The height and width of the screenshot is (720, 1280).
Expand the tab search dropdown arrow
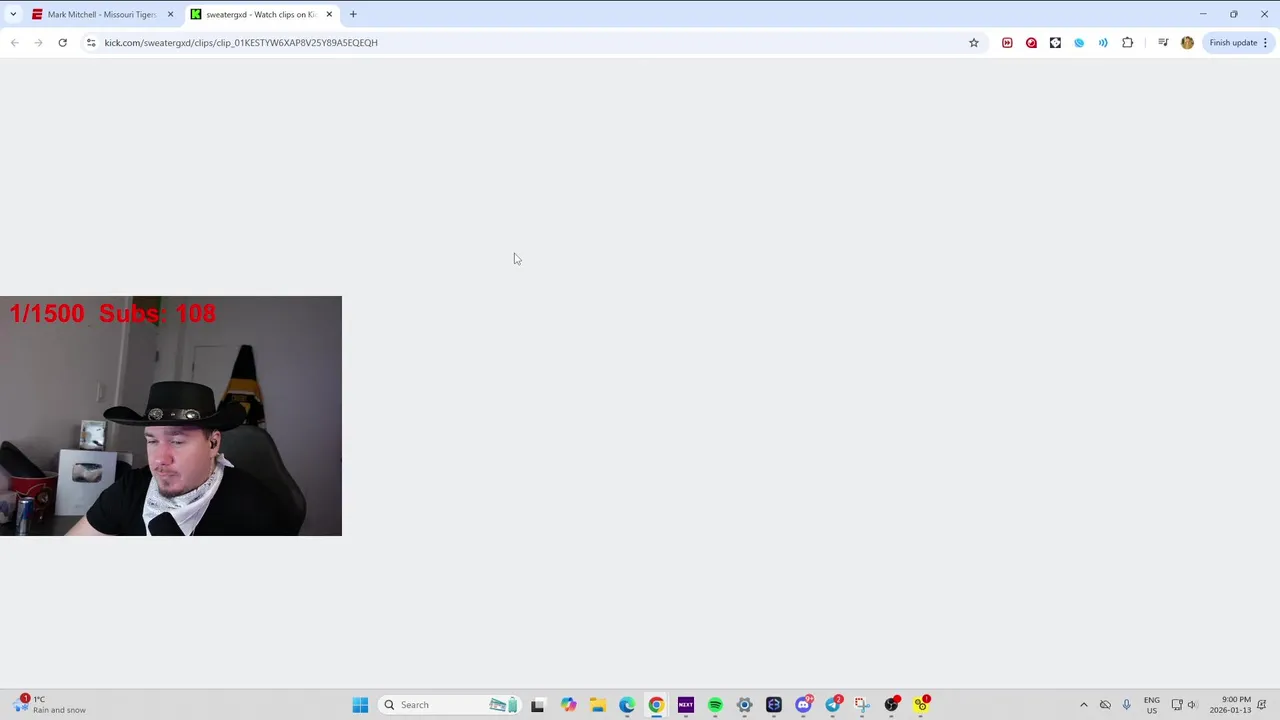coord(12,15)
